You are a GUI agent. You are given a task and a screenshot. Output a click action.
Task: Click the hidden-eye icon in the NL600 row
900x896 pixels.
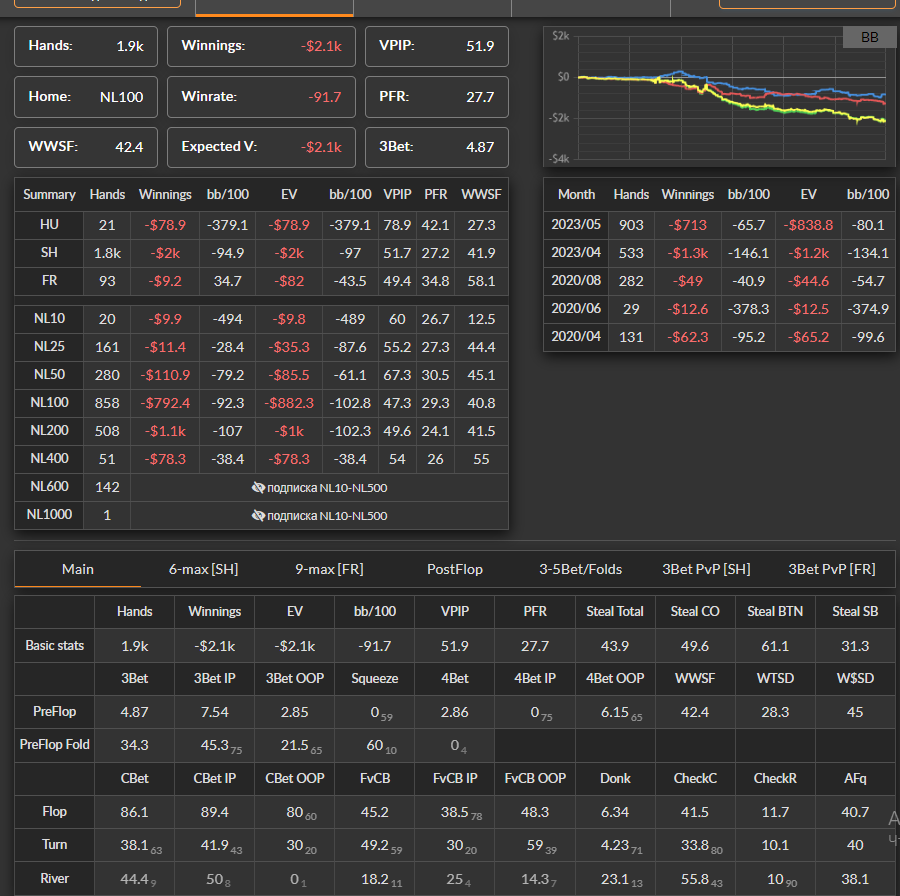258,488
